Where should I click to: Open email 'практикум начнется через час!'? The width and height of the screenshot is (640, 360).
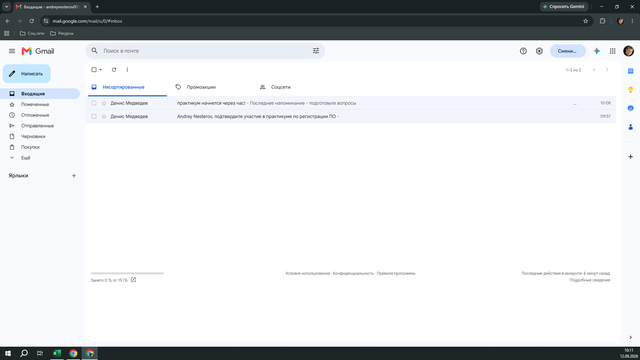tap(351, 103)
